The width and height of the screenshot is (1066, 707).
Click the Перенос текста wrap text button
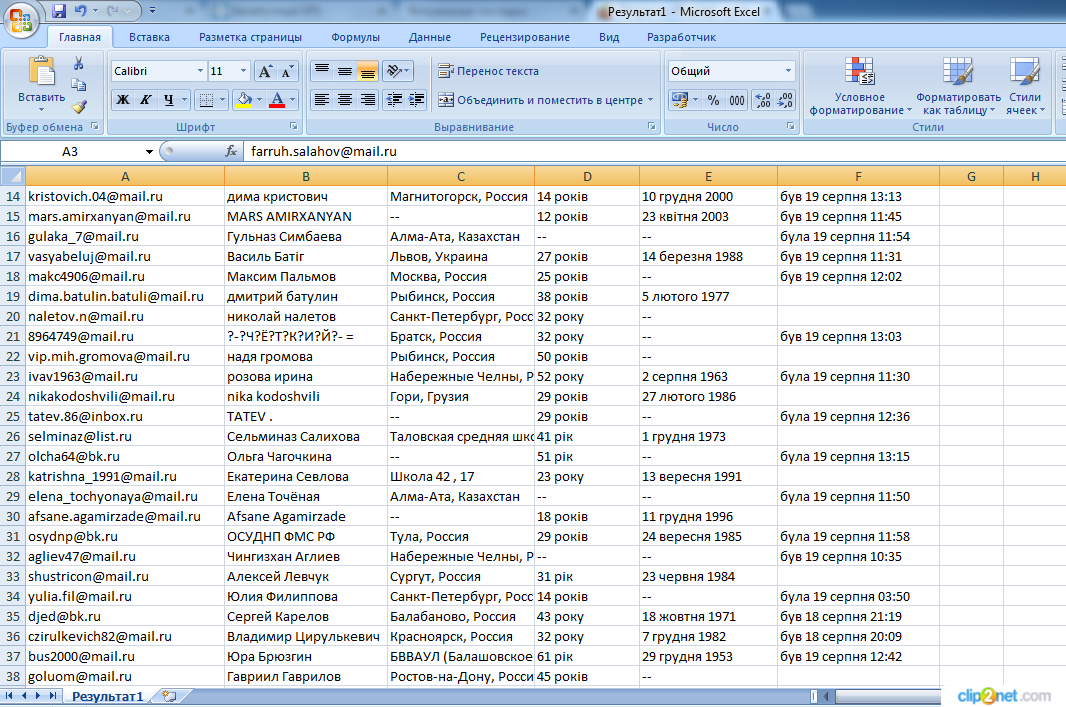tap(488, 71)
